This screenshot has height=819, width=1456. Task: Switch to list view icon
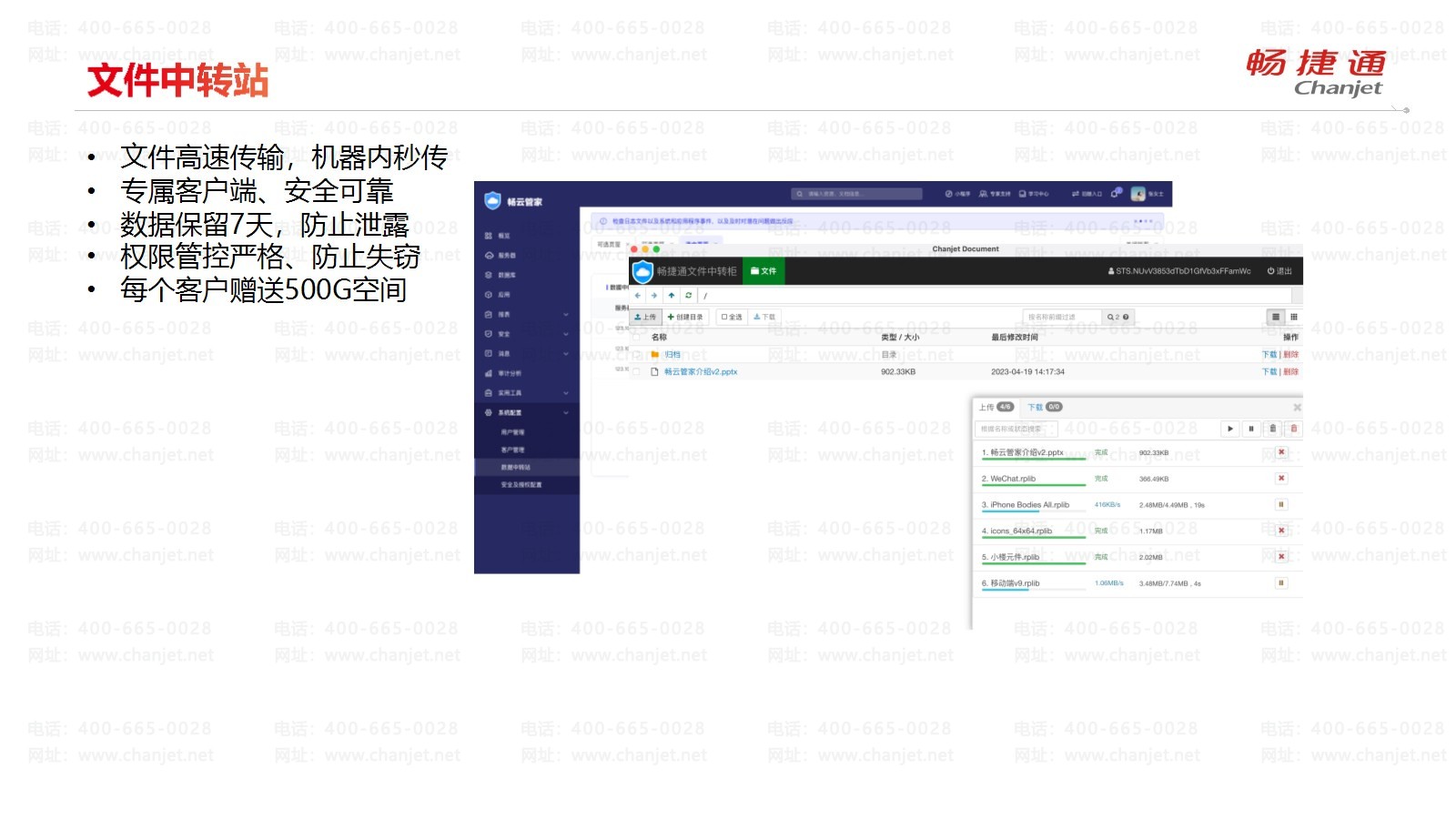pyautogui.click(x=1276, y=317)
